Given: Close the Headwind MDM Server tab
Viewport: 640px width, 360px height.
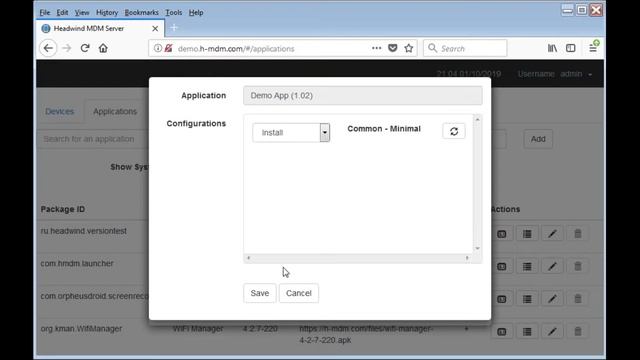Looking at the screenshot, I should coord(155,29).
